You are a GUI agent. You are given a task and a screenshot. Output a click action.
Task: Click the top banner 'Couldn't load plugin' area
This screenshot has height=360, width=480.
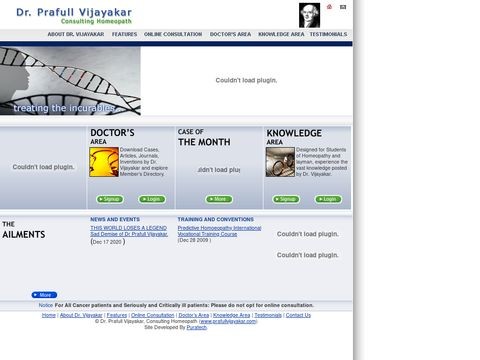click(246, 80)
